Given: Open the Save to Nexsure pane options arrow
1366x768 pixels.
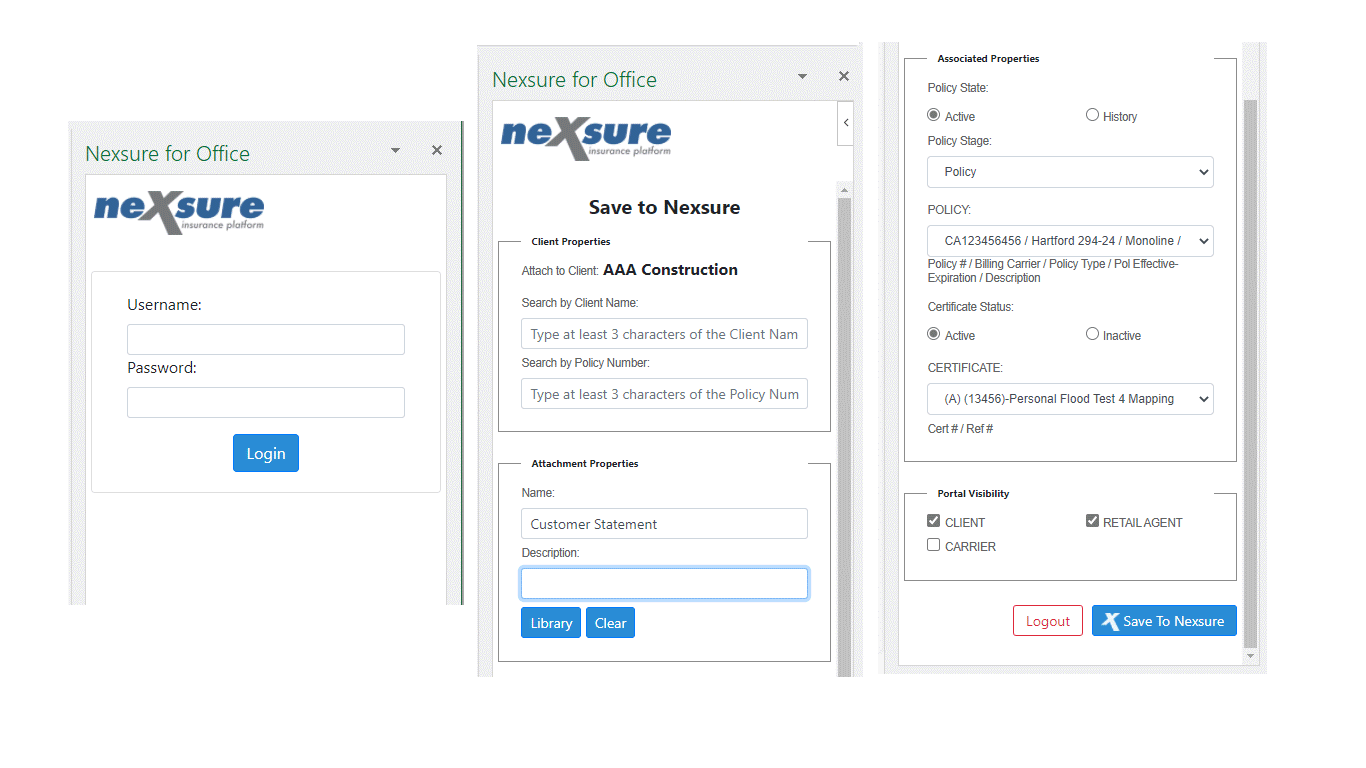Looking at the screenshot, I should (x=802, y=76).
